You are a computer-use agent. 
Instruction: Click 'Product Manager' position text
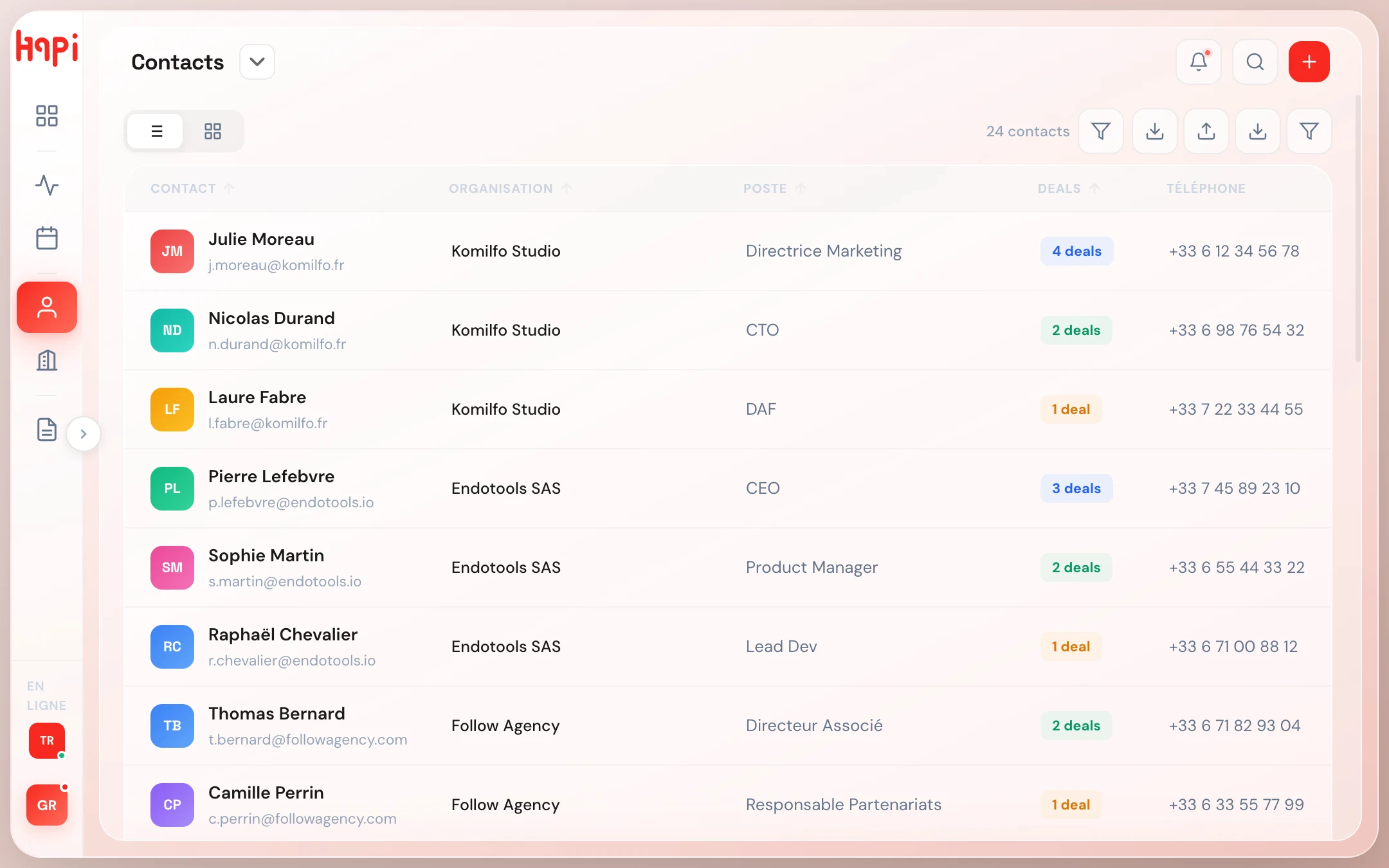tap(812, 568)
